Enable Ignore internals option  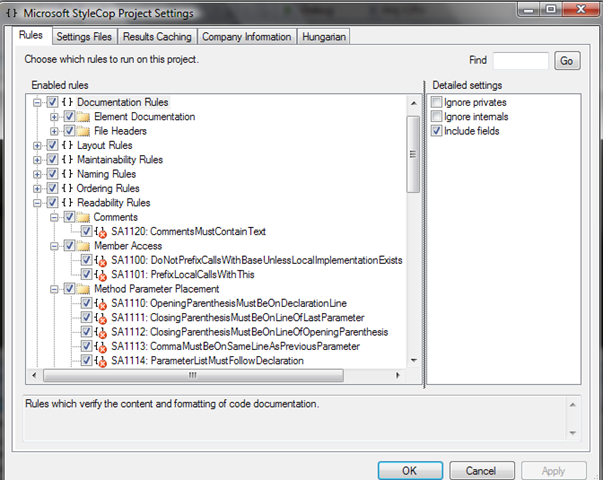pos(436,117)
